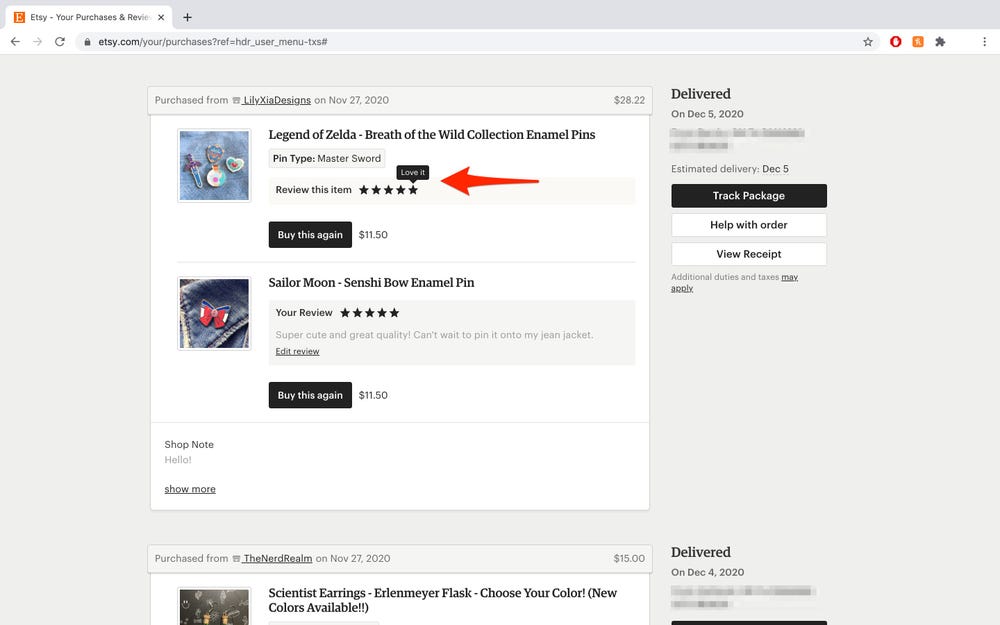Click the Help with order button
Image resolution: width=1000 pixels, height=625 pixels.
coord(749,225)
